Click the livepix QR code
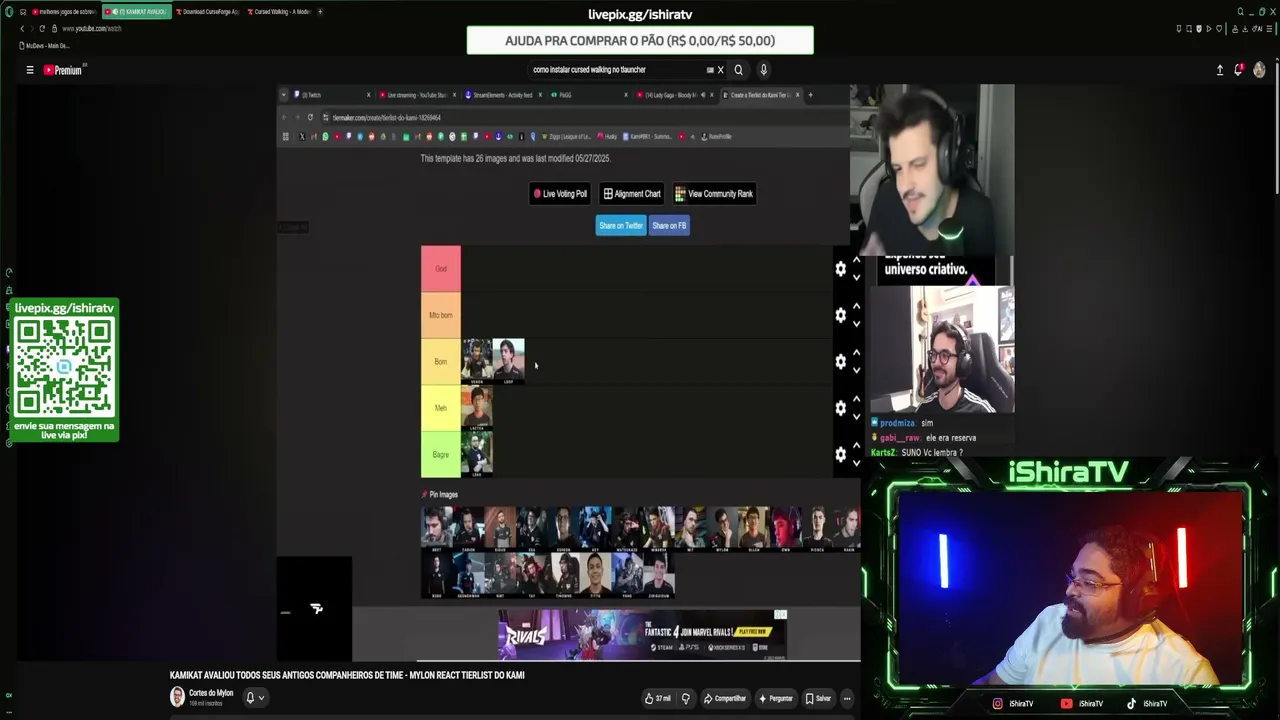 pyautogui.click(x=64, y=368)
